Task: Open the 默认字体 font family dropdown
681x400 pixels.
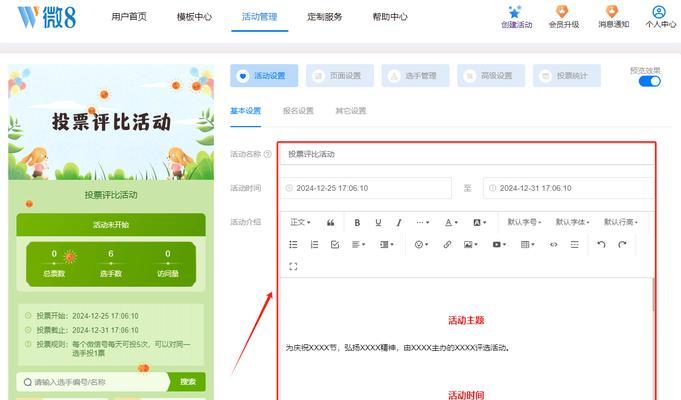Action: tap(572, 222)
